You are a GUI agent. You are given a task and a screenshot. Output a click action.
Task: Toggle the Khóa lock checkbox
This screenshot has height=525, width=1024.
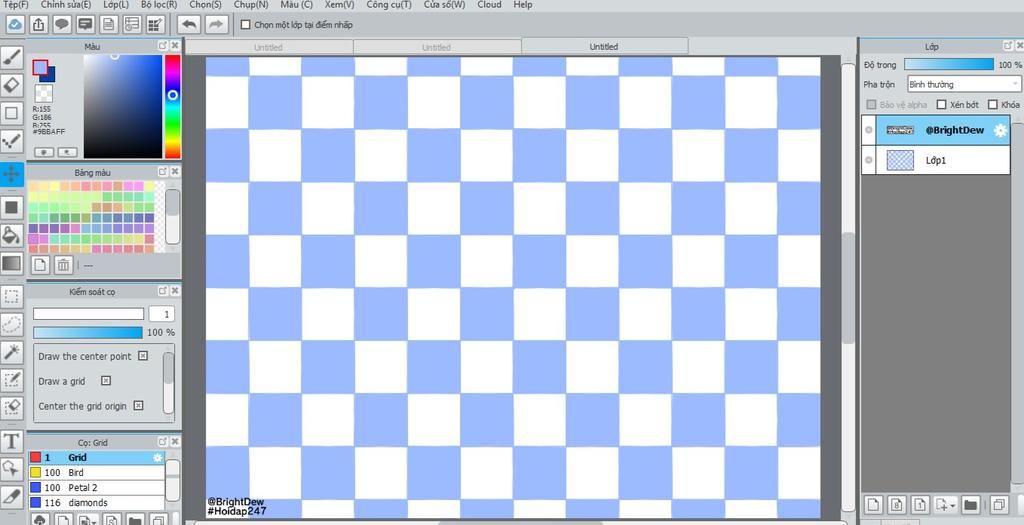[x=993, y=104]
